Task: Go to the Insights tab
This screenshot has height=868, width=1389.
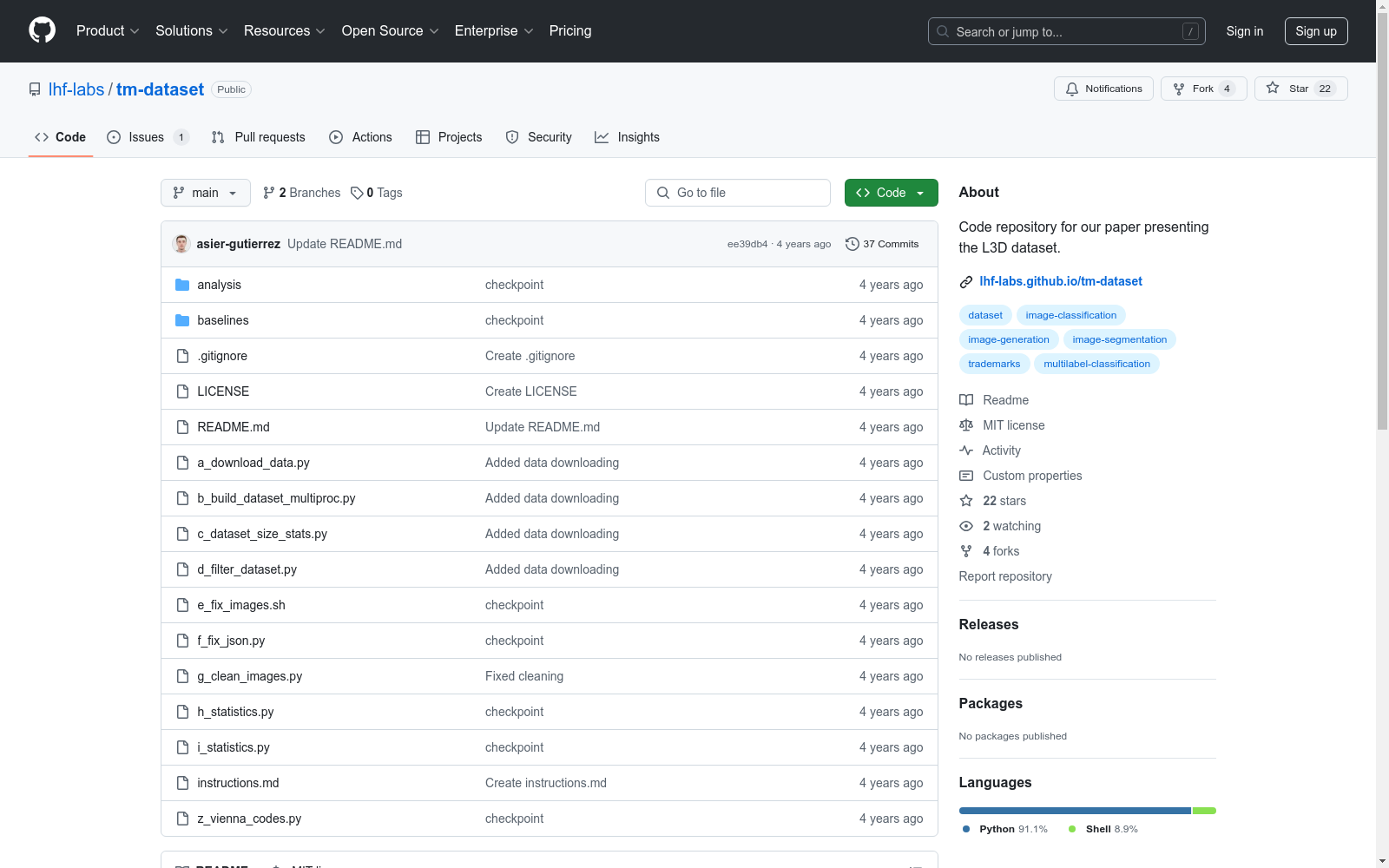Action: pyautogui.click(x=627, y=137)
